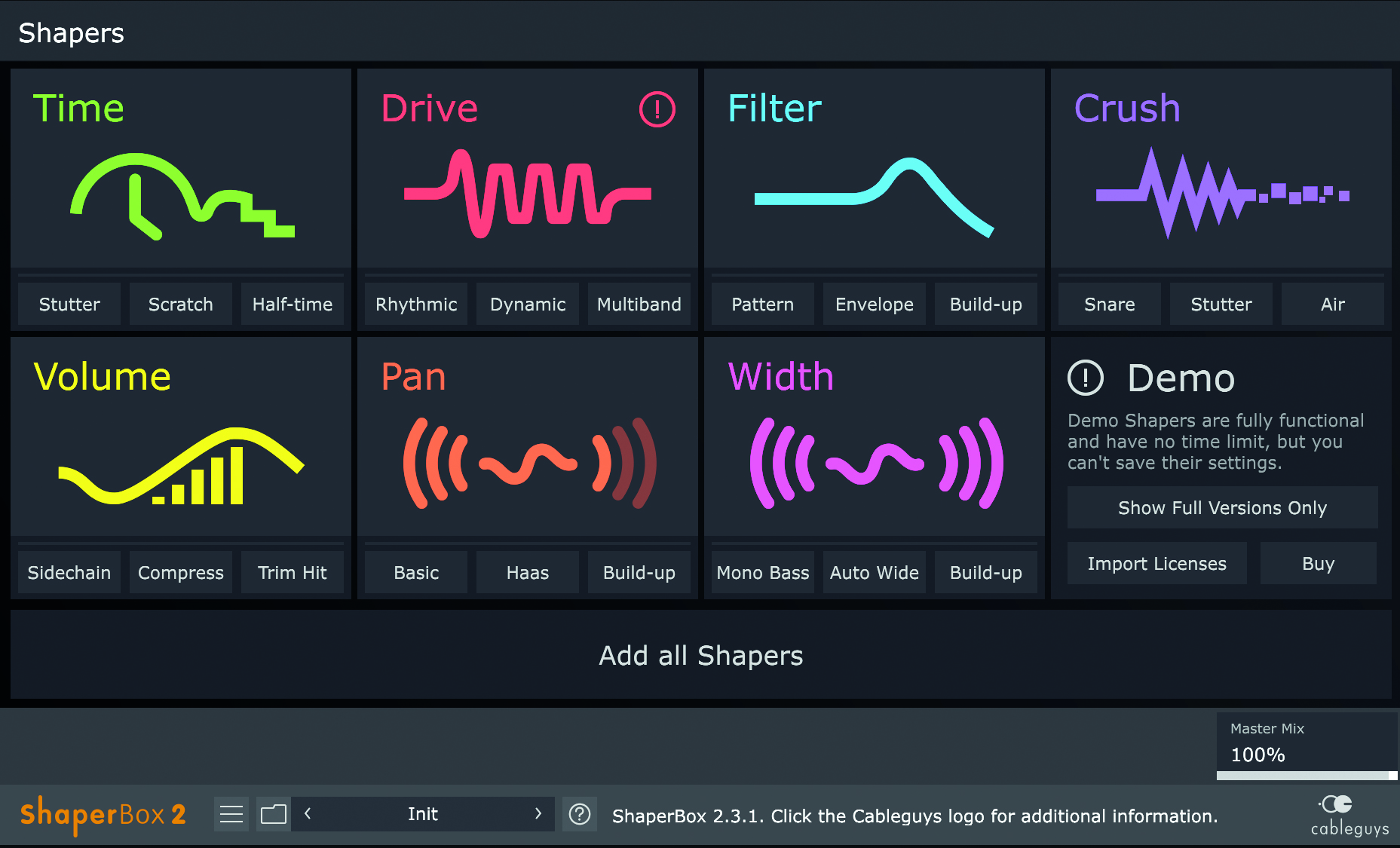Load Pan Haas preset
1400x848 pixels.
tap(528, 573)
